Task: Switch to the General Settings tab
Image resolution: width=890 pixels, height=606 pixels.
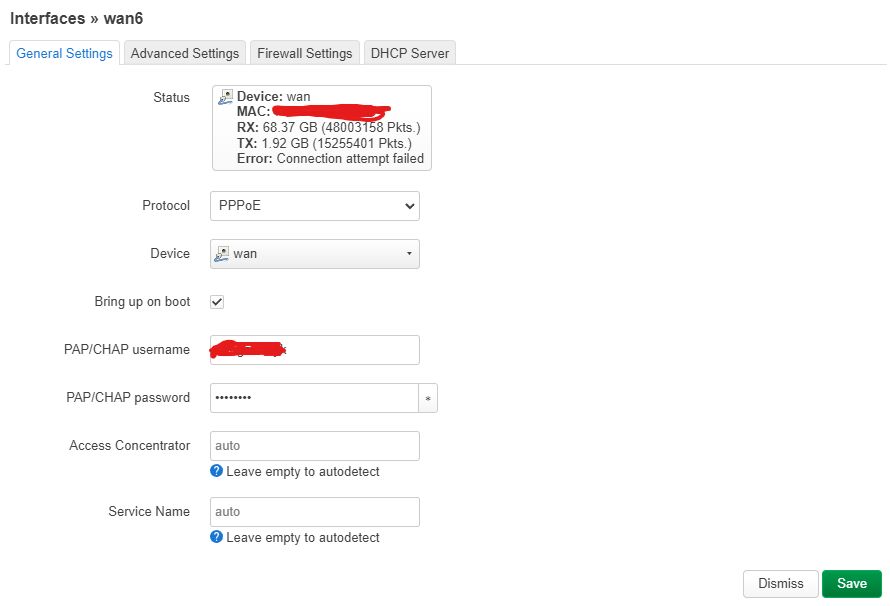Action: tap(64, 53)
